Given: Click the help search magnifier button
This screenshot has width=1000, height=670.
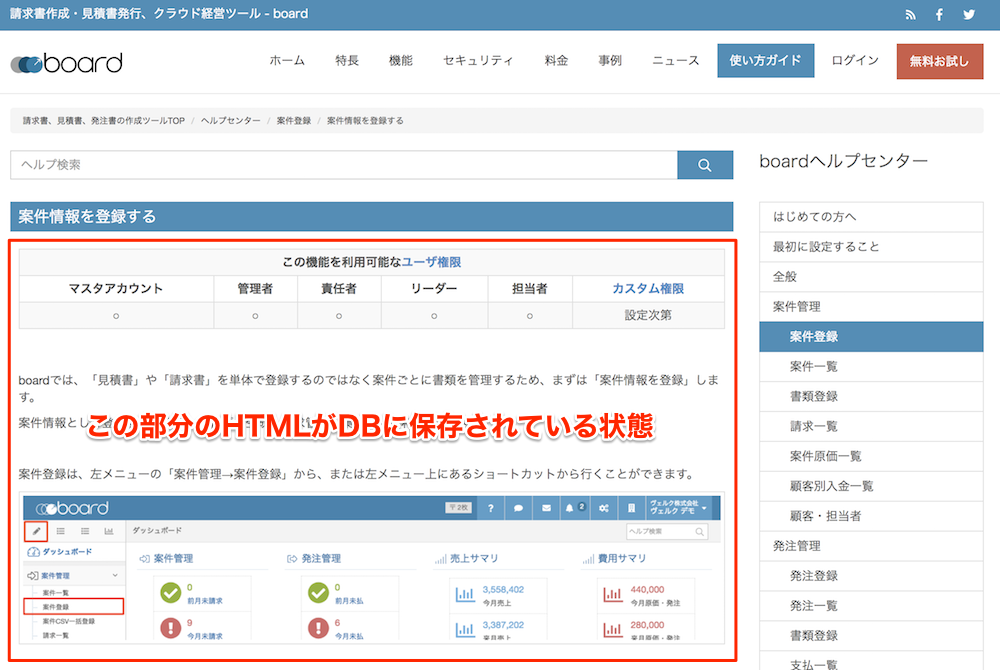Looking at the screenshot, I should click(705, 165).
